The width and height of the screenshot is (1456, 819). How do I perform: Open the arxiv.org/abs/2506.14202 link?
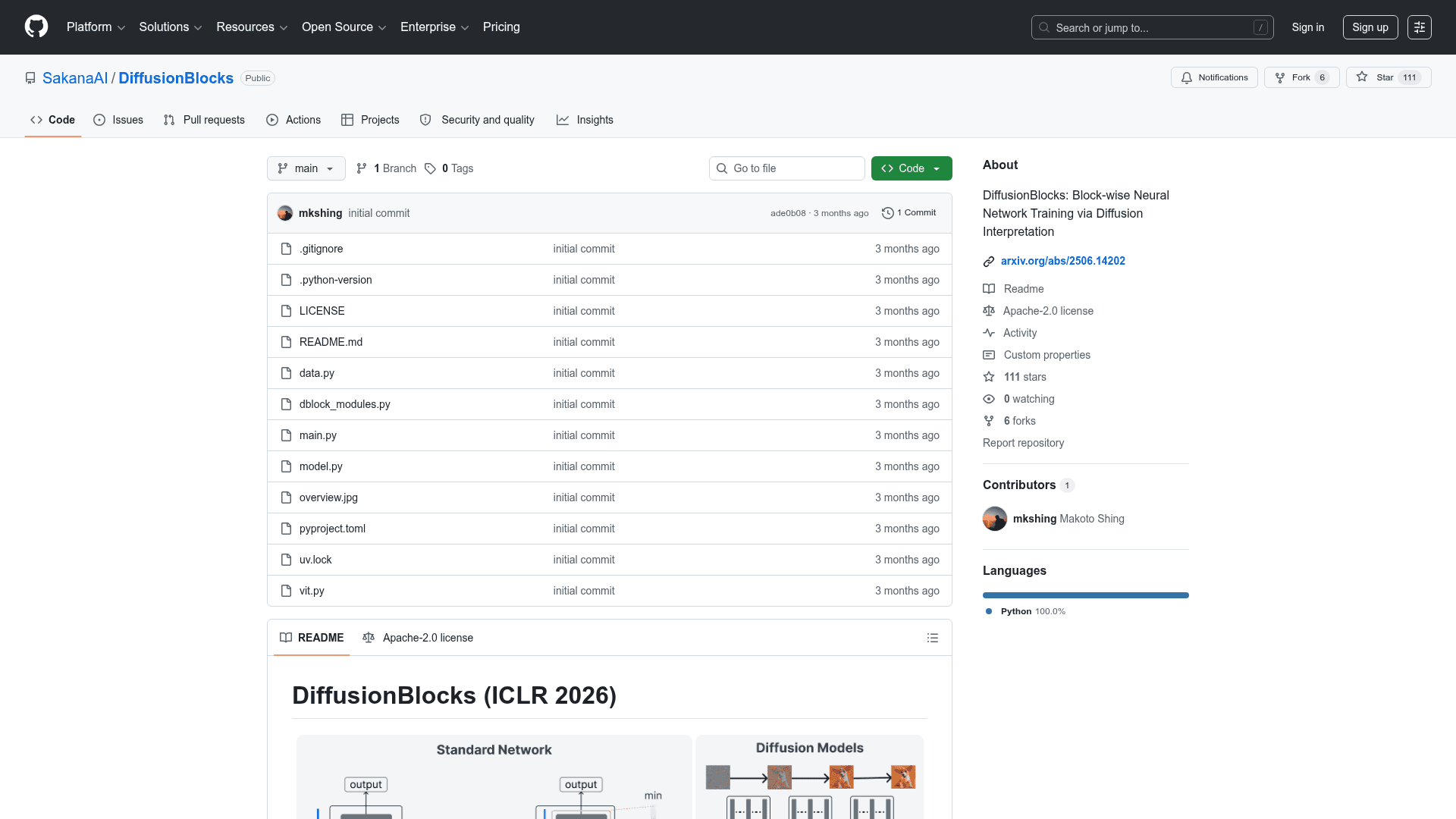coord(1062,261)
